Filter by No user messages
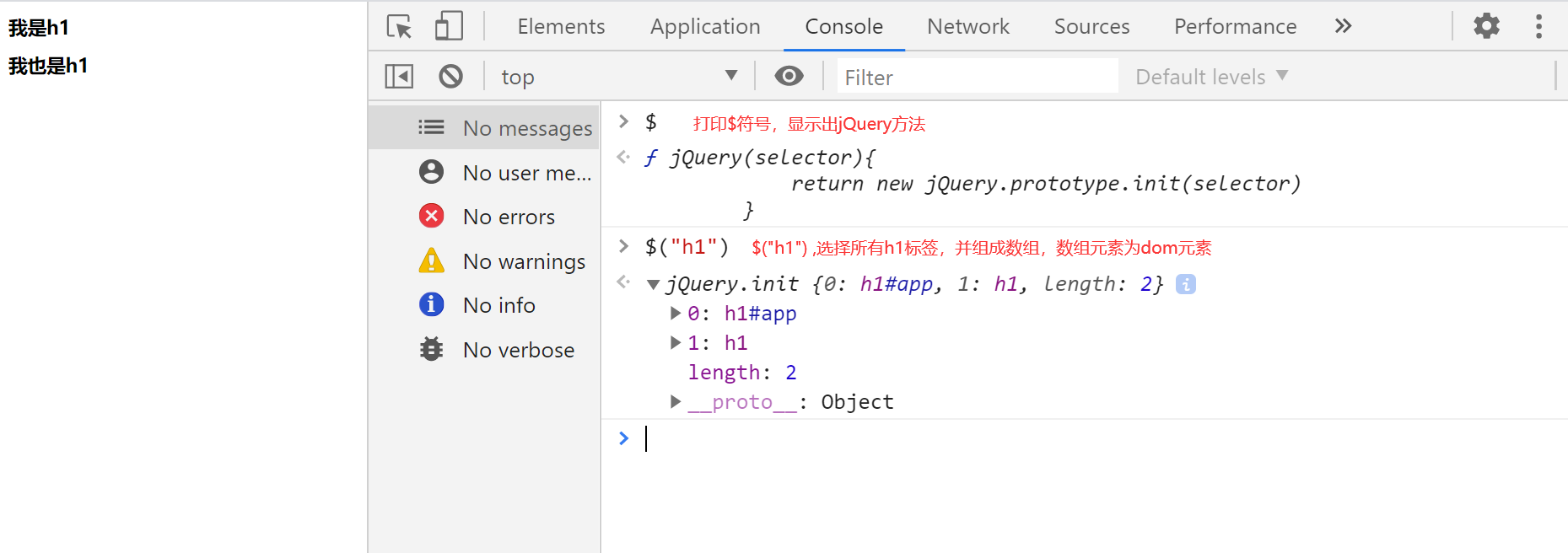Image resolution: width=1568 pixels, height=553 pixels. [x=484, y=172]
